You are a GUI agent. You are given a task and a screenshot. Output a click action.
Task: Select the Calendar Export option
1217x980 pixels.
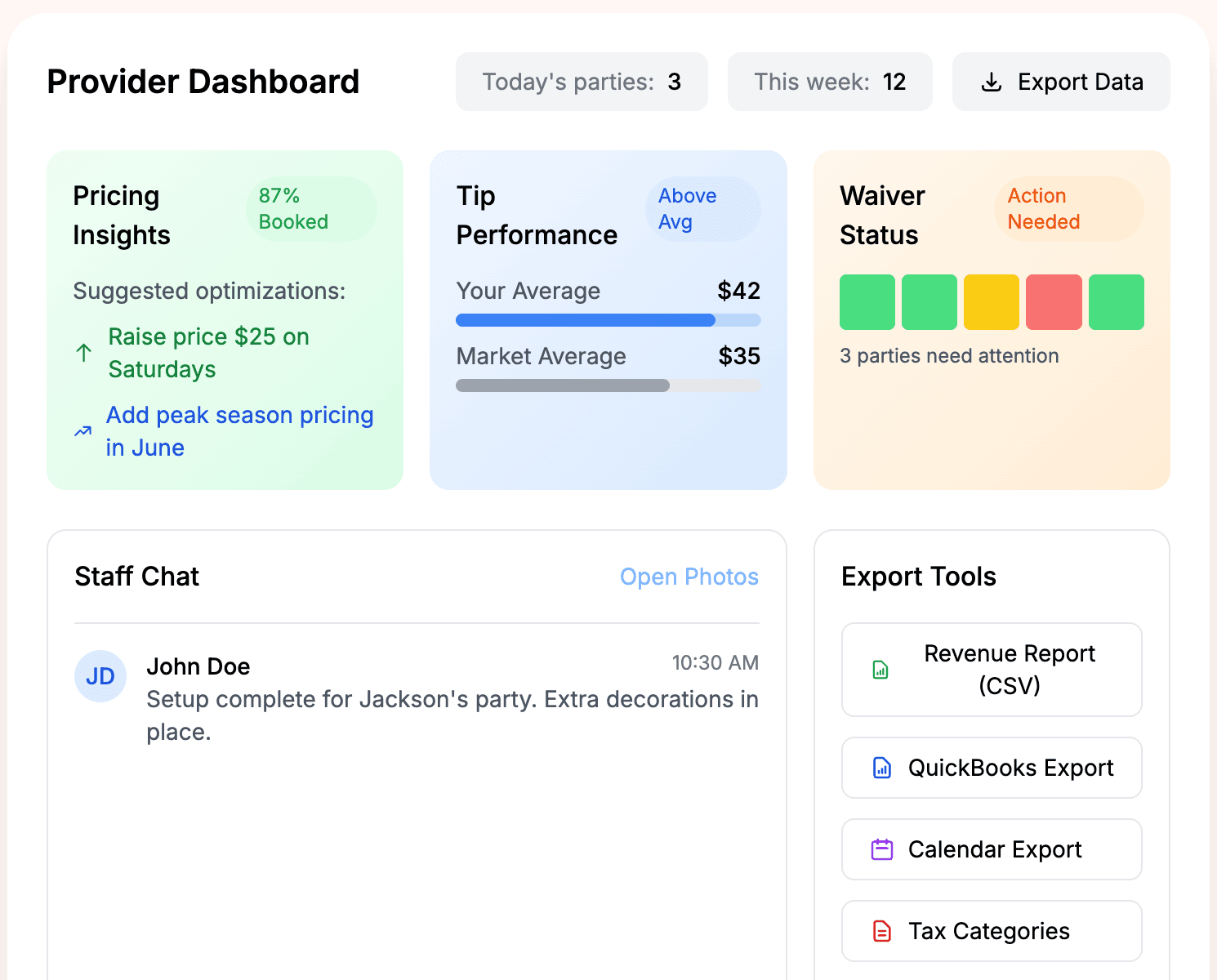[994, 849]
